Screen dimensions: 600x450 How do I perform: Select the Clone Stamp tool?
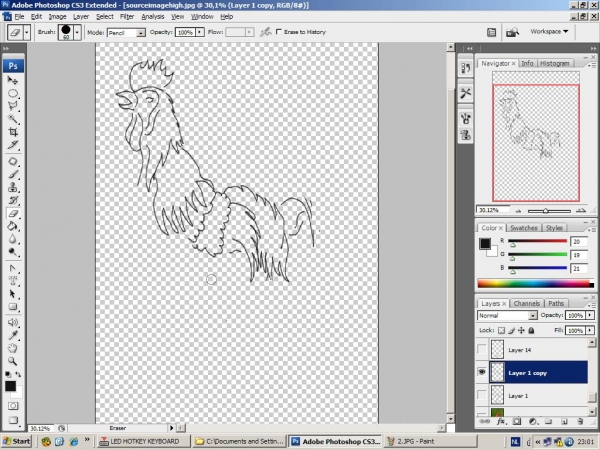click(x=13, y=188)
